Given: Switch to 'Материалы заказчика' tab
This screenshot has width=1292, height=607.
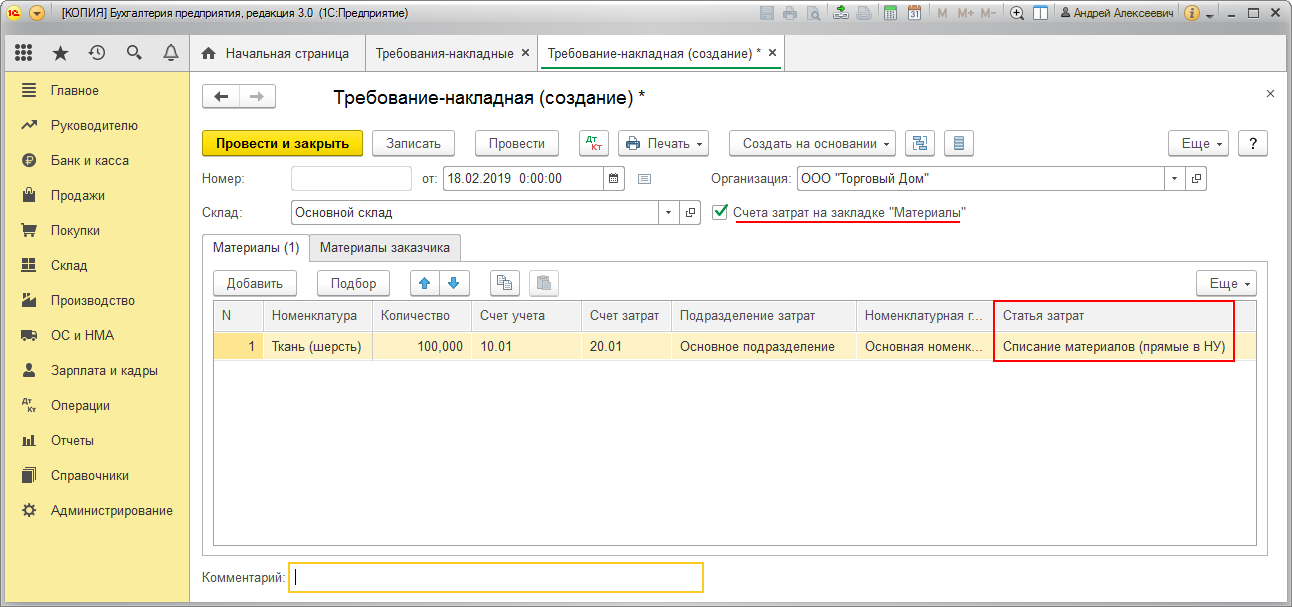Looking at the screenshot, I should click(x=385, y=247).
